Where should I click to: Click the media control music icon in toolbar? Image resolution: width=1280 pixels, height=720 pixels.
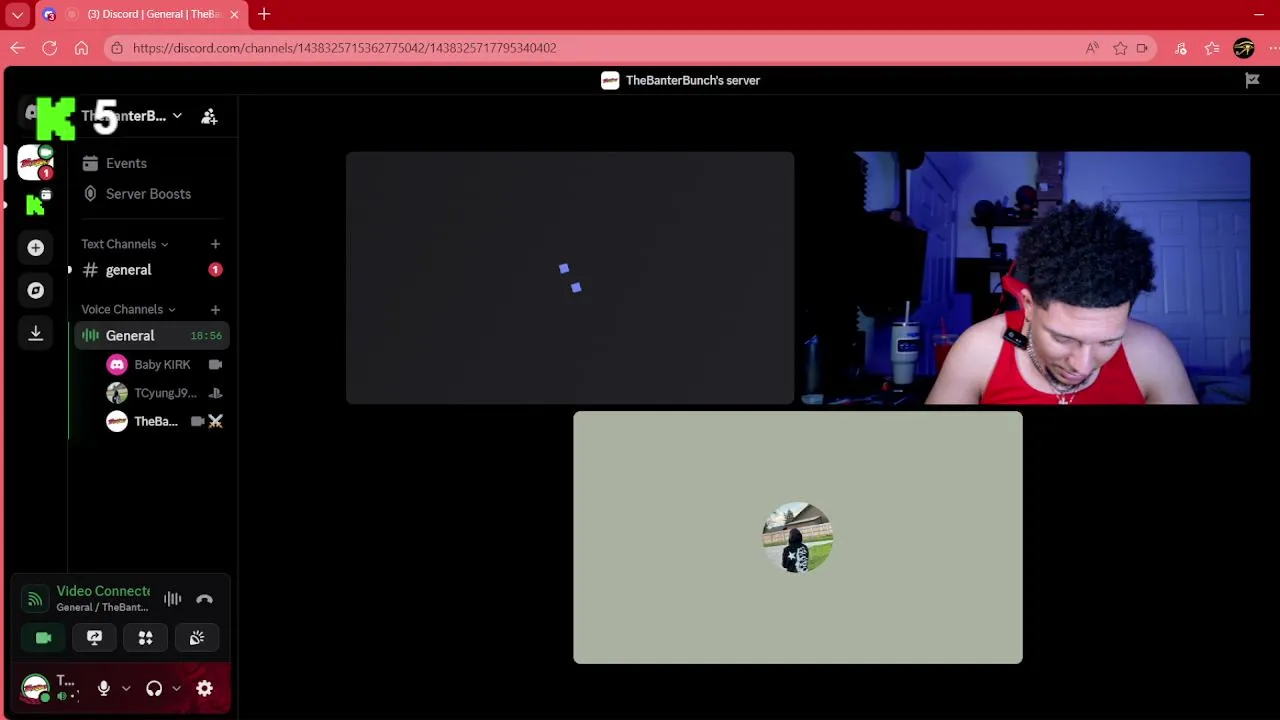coord(1181,48)
